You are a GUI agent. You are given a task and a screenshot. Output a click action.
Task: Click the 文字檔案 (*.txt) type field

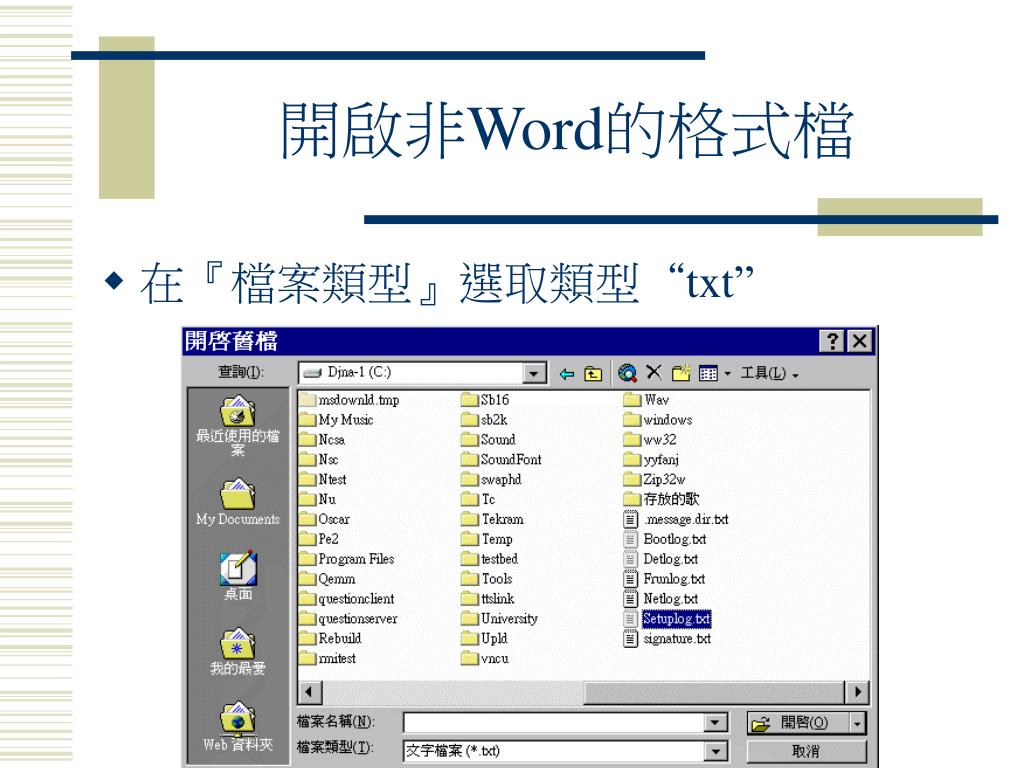point(554,751)
